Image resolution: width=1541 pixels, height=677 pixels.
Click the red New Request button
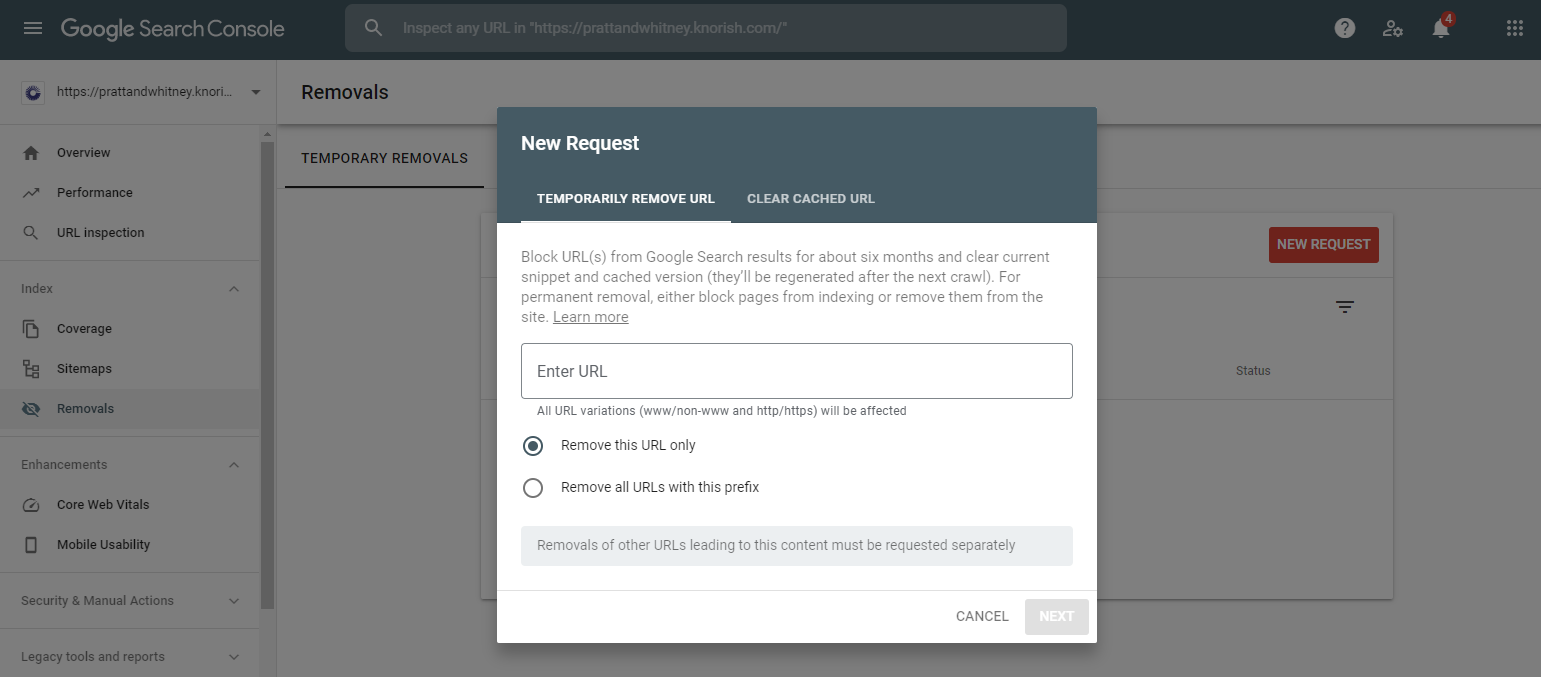[x=1324, y=245]
